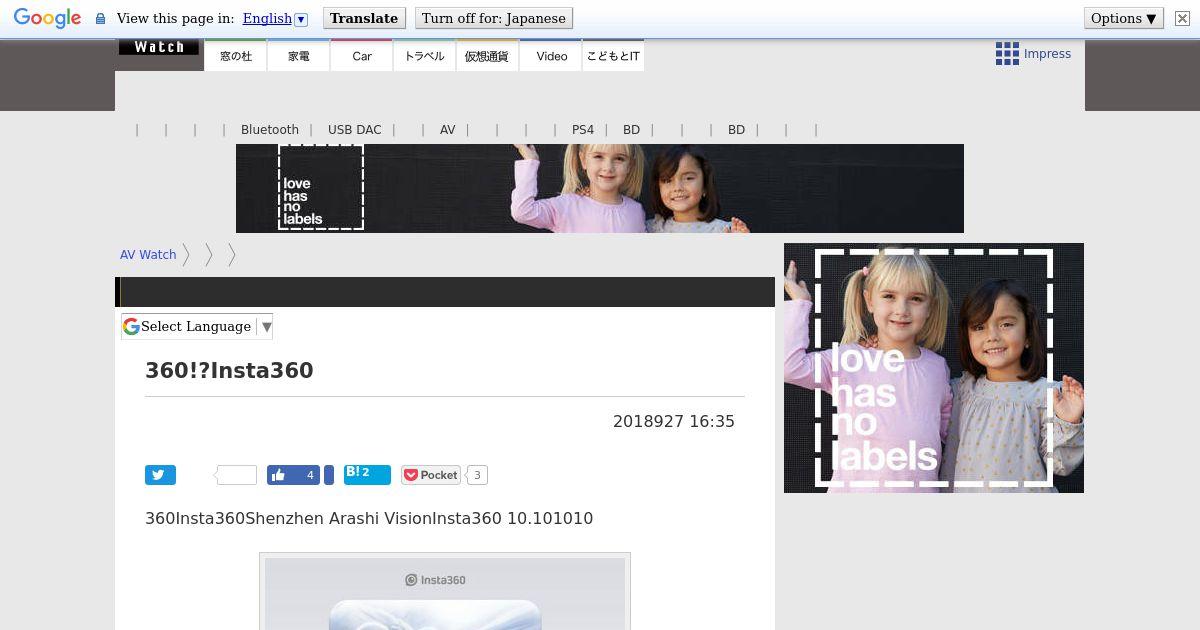Screen dimensions: 1200x630
Task: Open the 窓の杜 tab
Action: pyautogui.click(x=236, y=56)
